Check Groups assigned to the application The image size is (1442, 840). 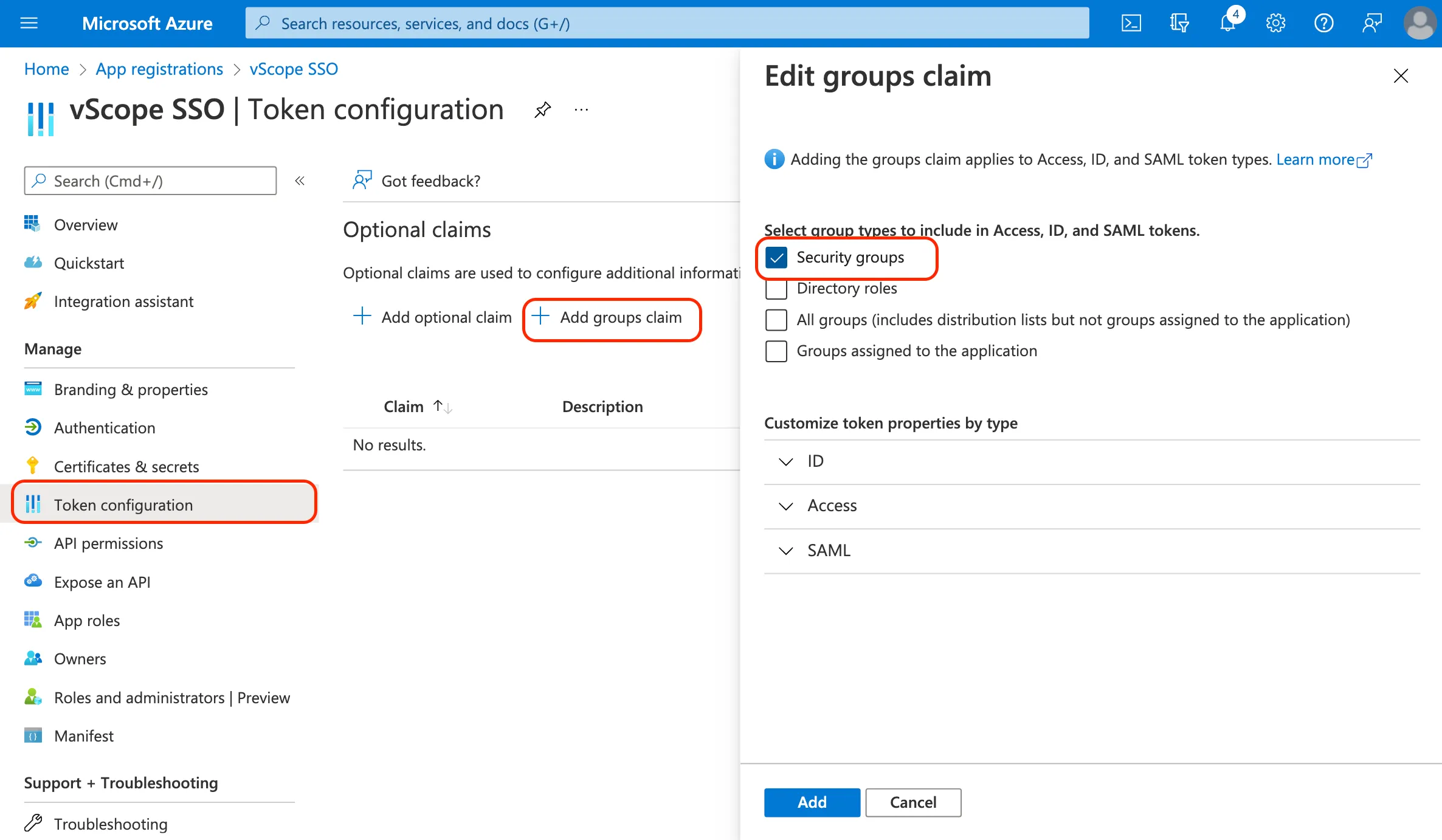point(776,351)
